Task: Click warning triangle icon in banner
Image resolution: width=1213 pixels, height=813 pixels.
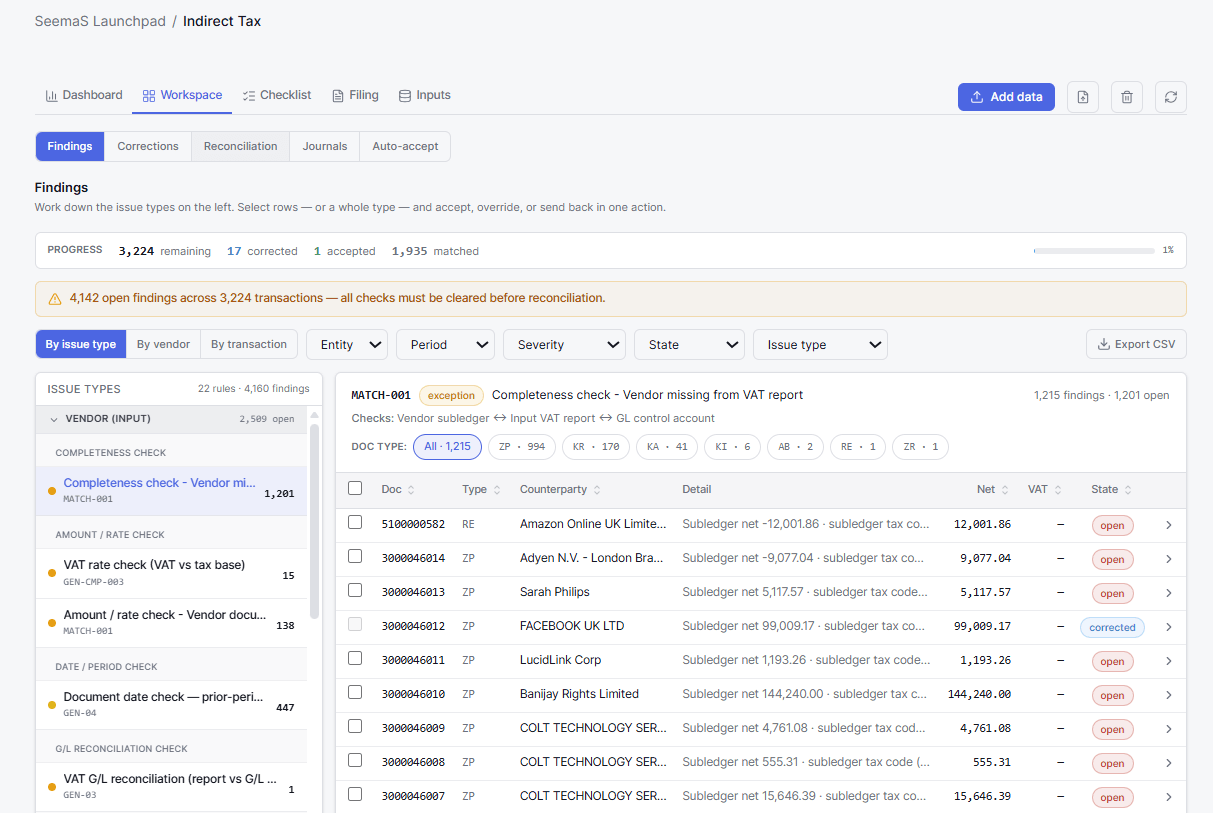Action: 55,298
